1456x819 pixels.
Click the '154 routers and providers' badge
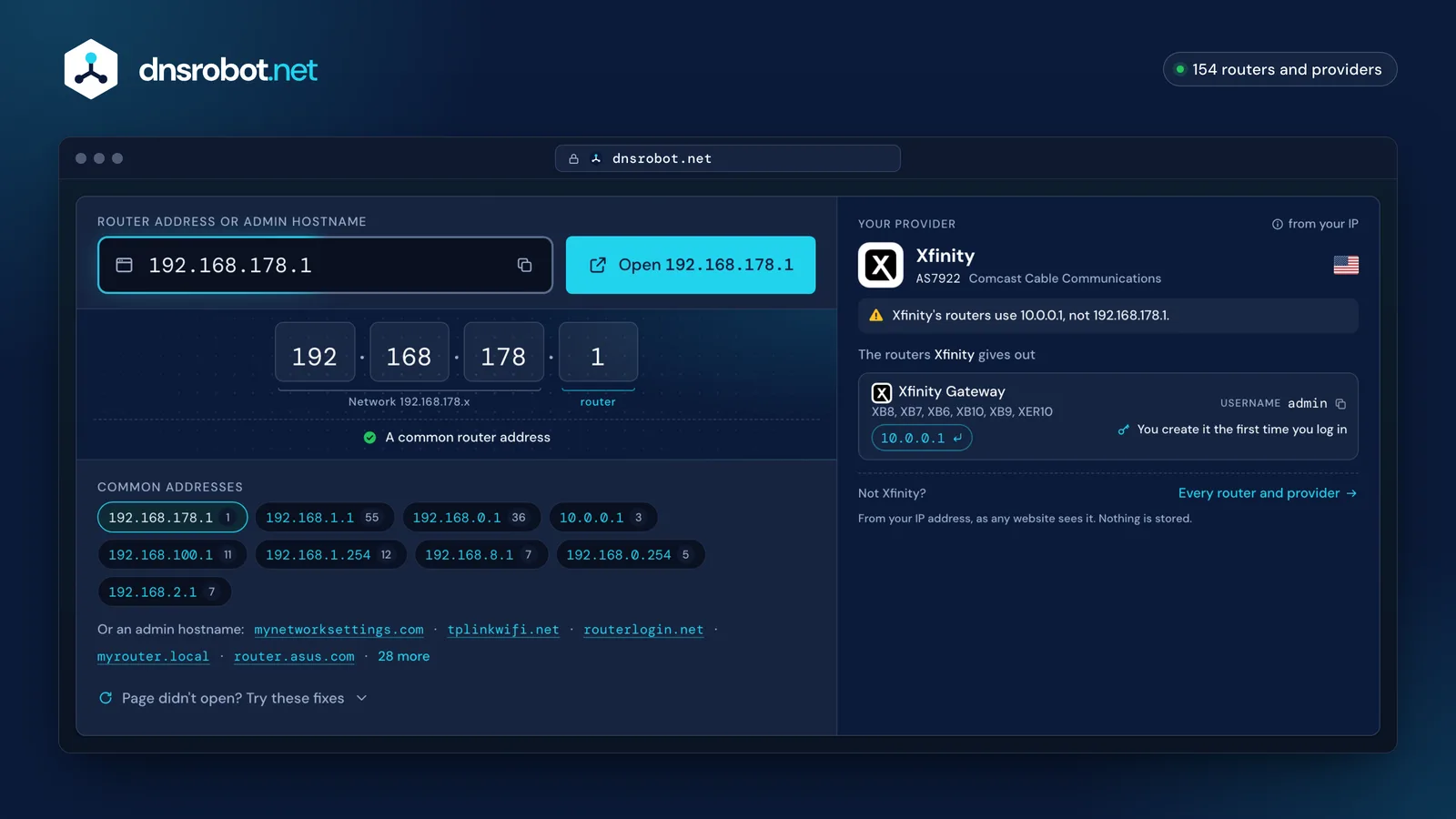1279,69
